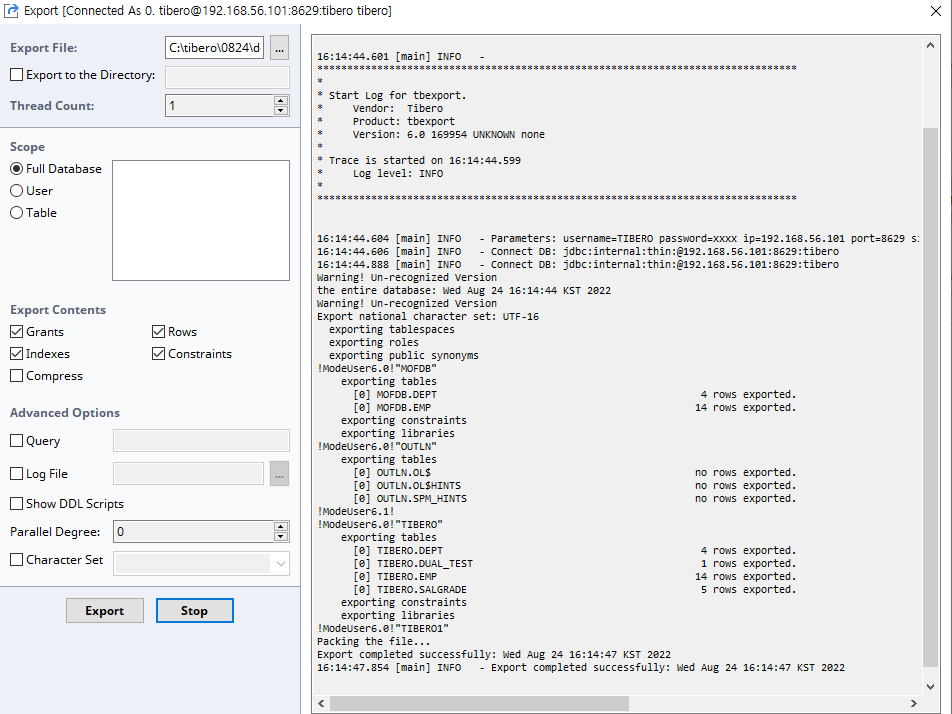This screenshot has width=952, height=714.
Task: Decrease the Parallel Degree value
Action: point(281,537)
